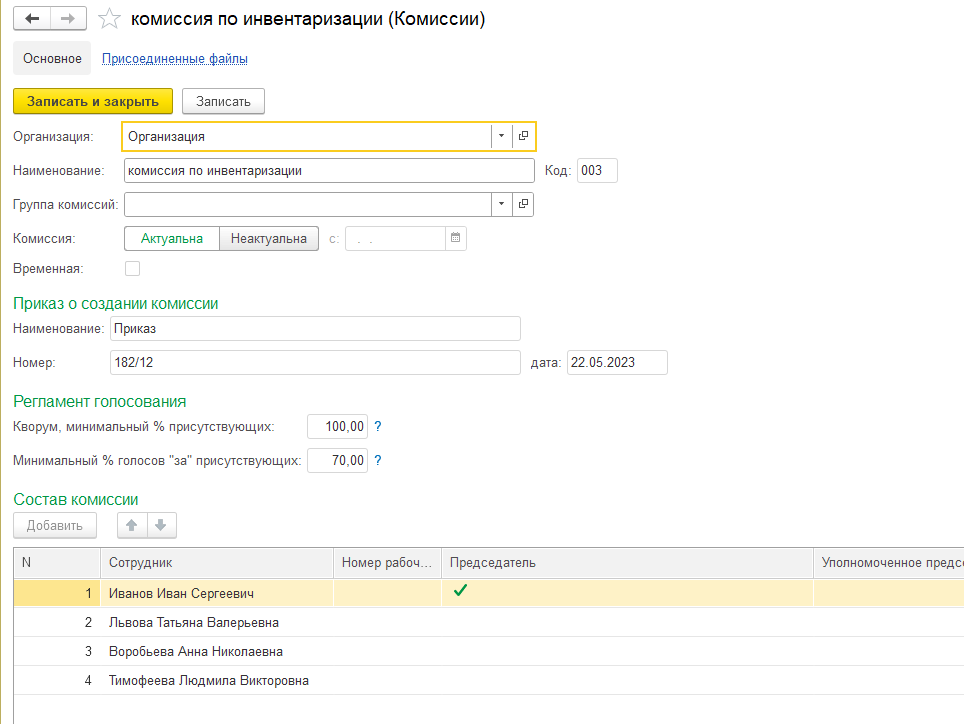Screen dimensions: 964x724
Task: Move selected member up in list
Action: click(132, 525)
